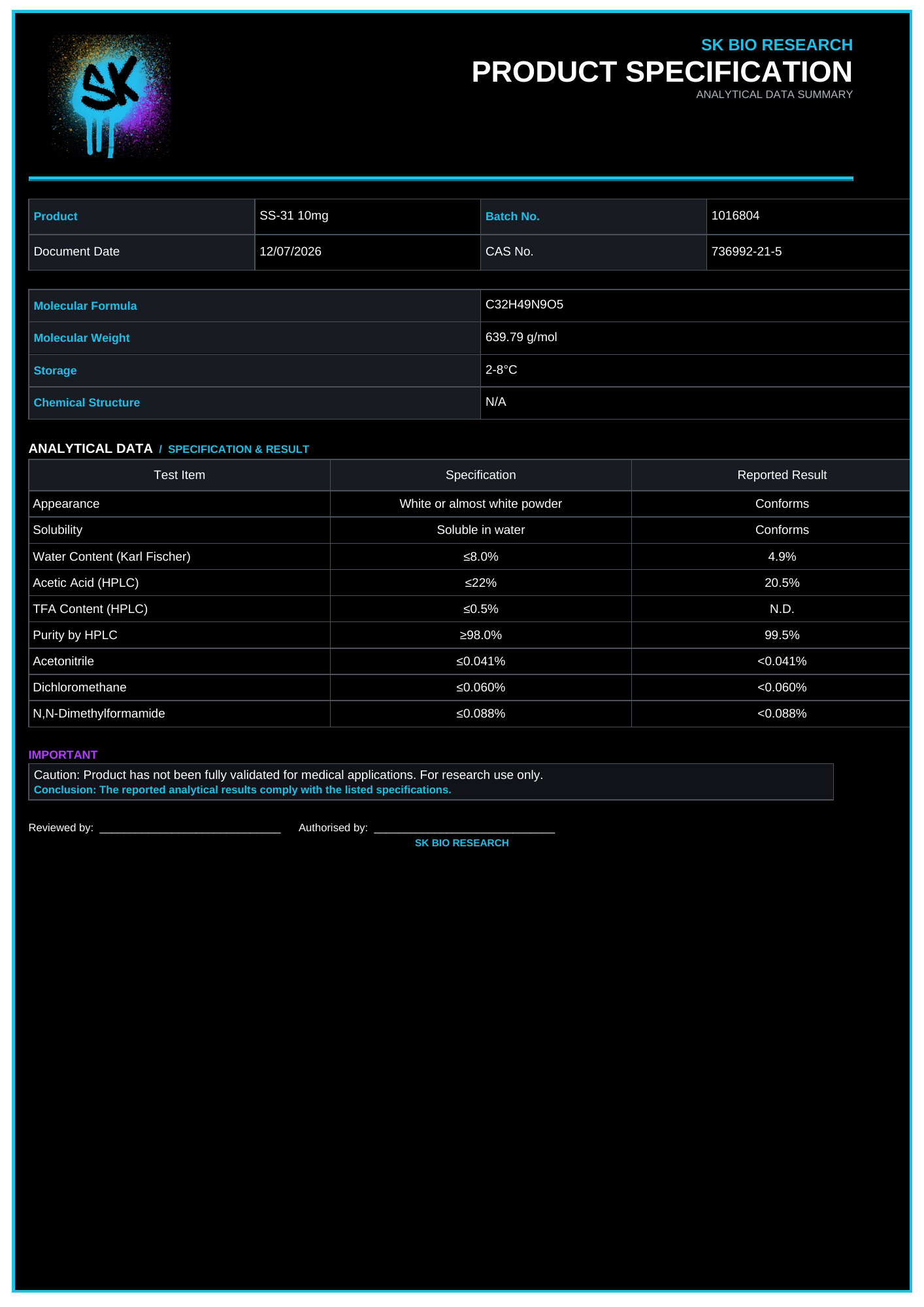Click the ≤0.060% dichloromethane specification
The image size is (924, 1307).
(481, 687)
